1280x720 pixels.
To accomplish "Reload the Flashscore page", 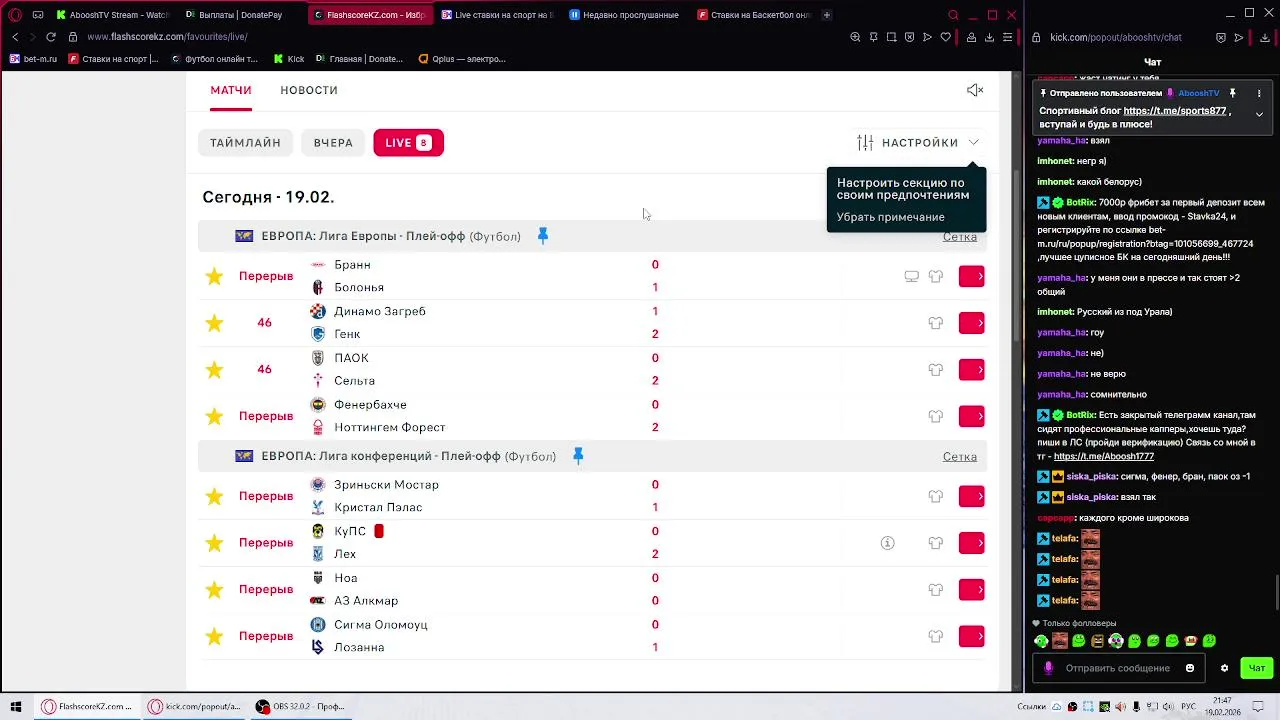I will [50, 37].
